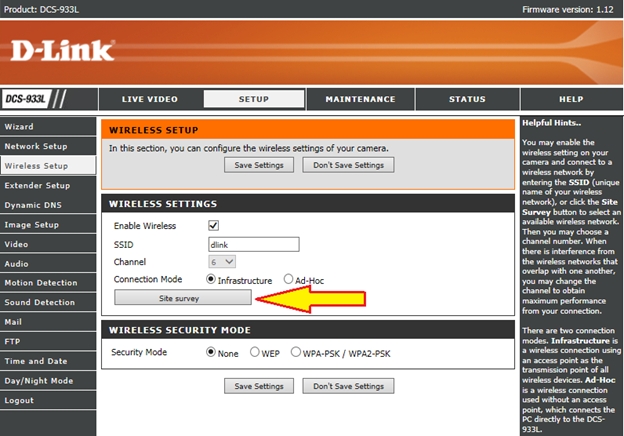Screen dimensions: 624x436
Task: Click the bottom Don't Save Settings button
Action: pos(348,385)
